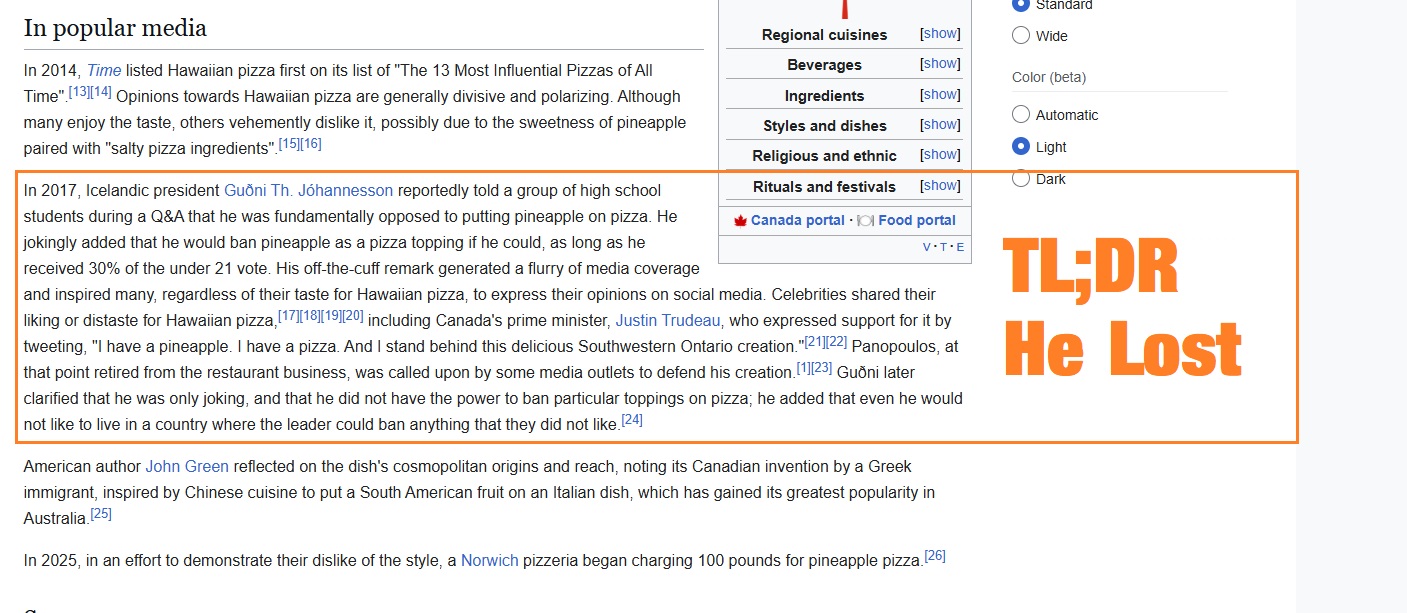Open citation reference 25

101,514
